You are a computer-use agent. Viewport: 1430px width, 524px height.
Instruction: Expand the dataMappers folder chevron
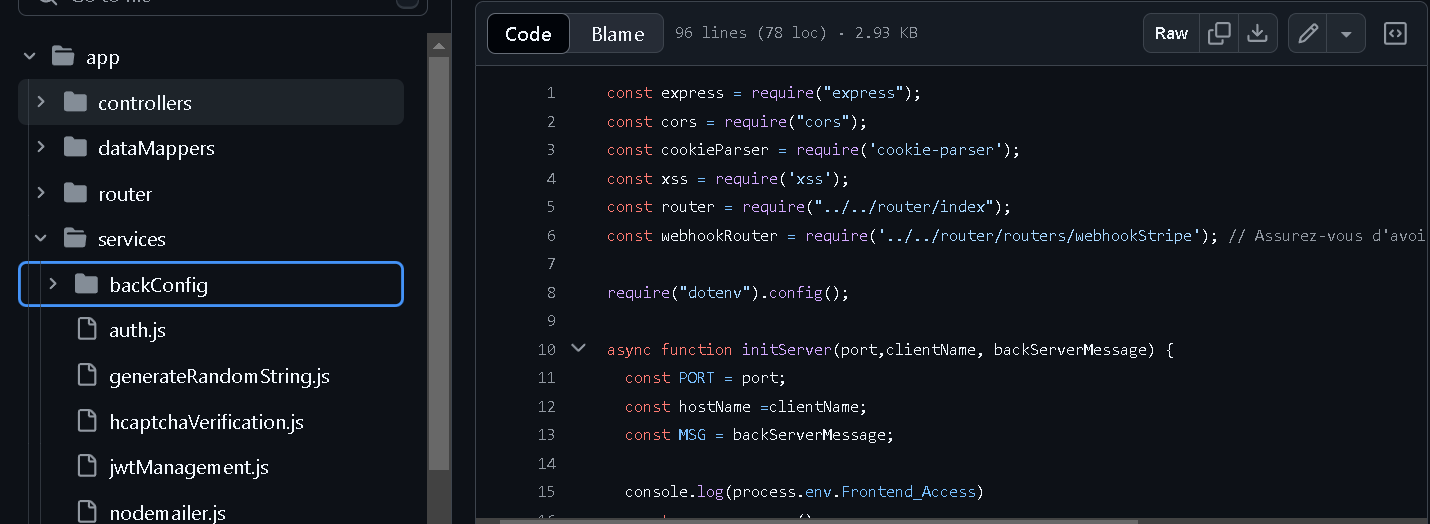tap(41, 147)
